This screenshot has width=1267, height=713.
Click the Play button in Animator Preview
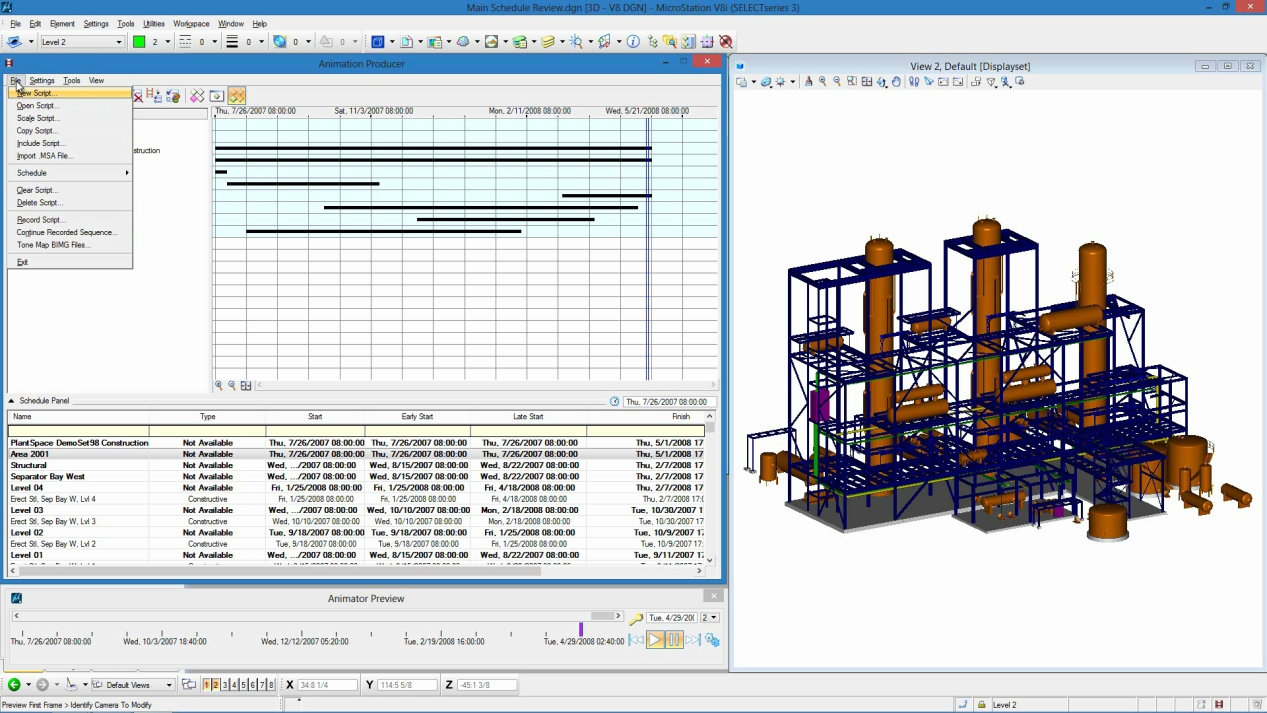(x=655, y=640)
